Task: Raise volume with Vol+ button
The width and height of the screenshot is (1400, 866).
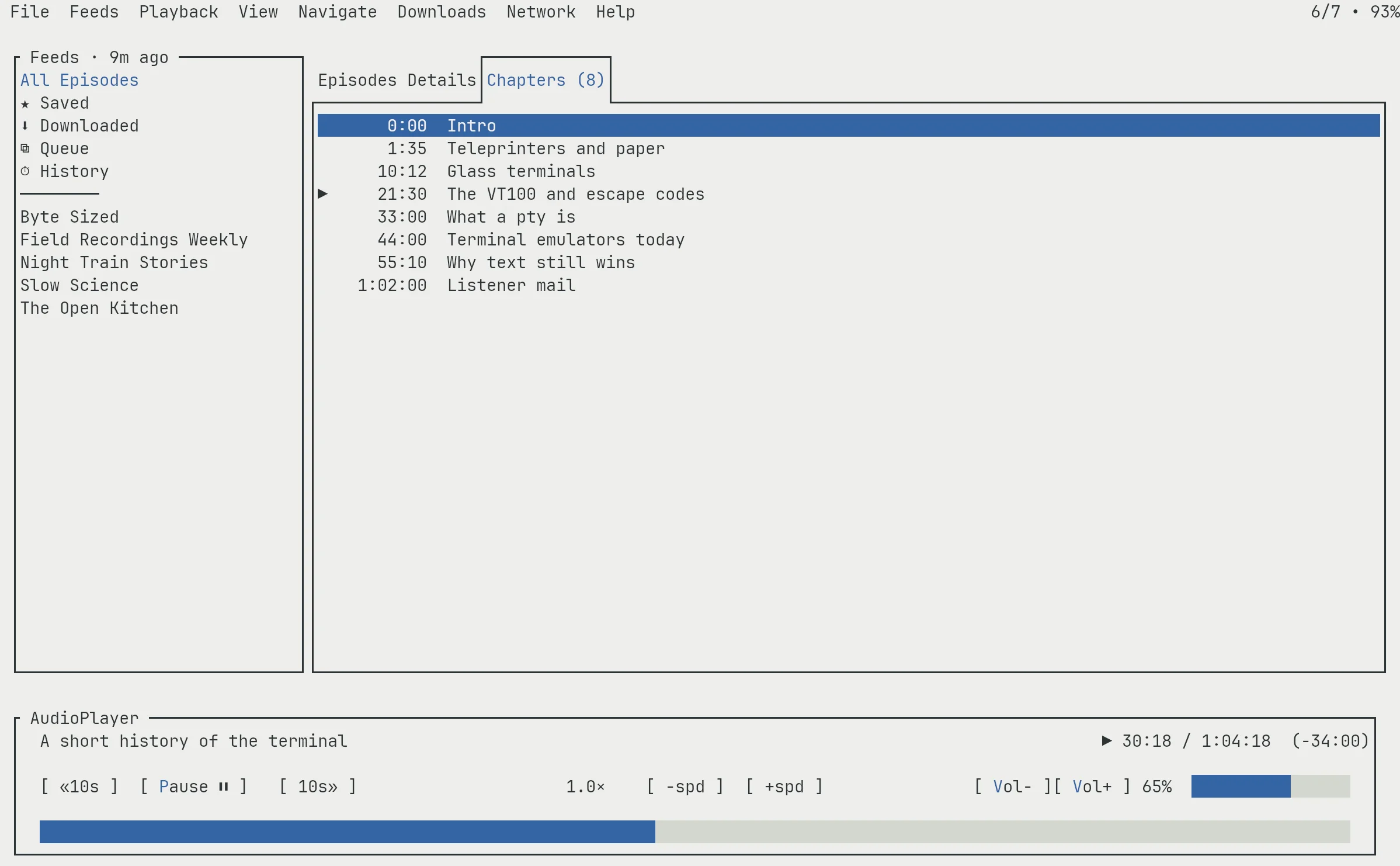Action: [x=1092, y=787]
